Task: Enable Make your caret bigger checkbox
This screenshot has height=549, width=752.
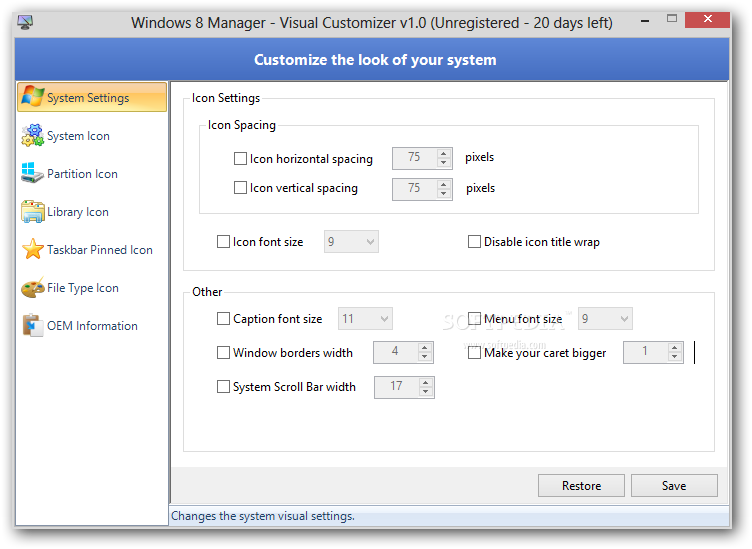Action: (x=474, y=352)
